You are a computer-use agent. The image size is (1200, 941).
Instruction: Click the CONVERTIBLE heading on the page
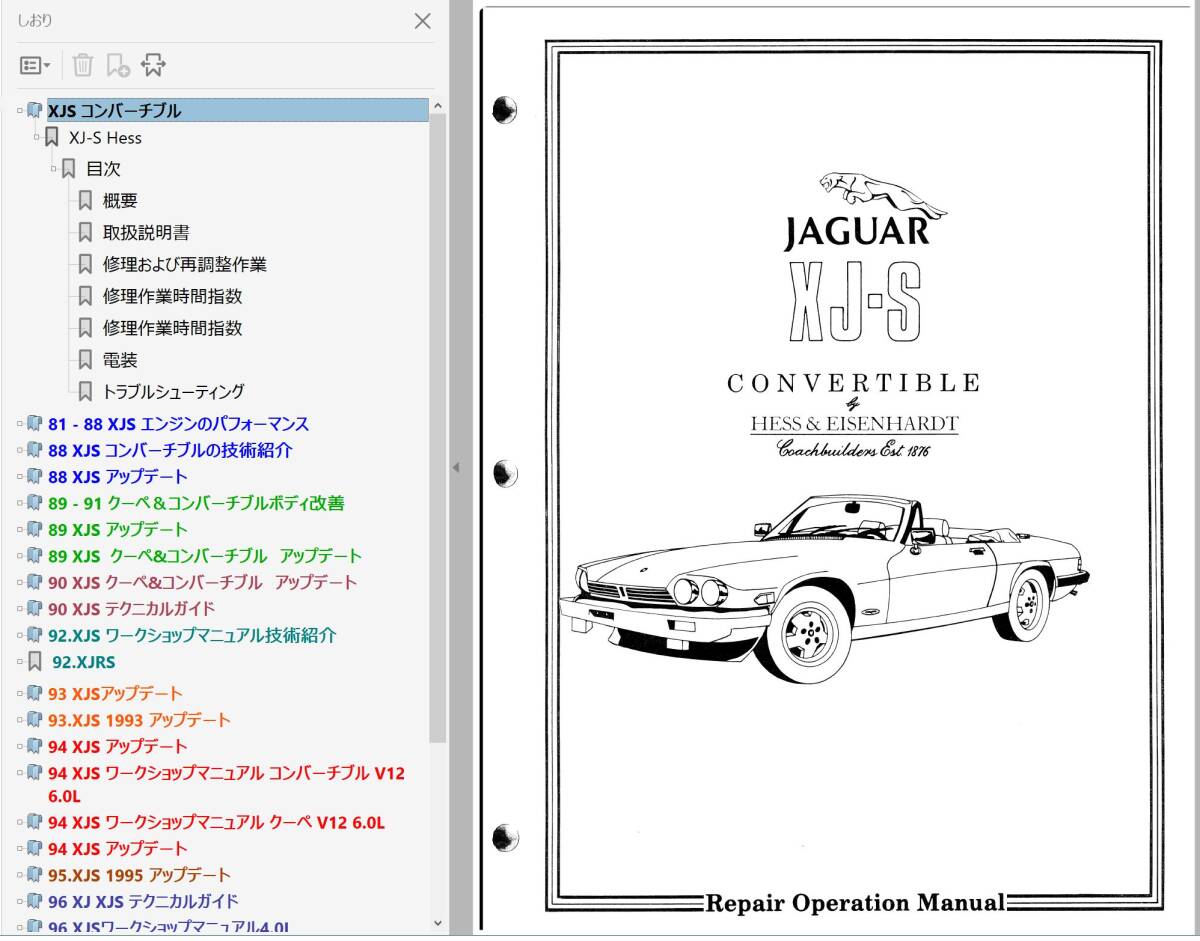[x=853, y=383]
